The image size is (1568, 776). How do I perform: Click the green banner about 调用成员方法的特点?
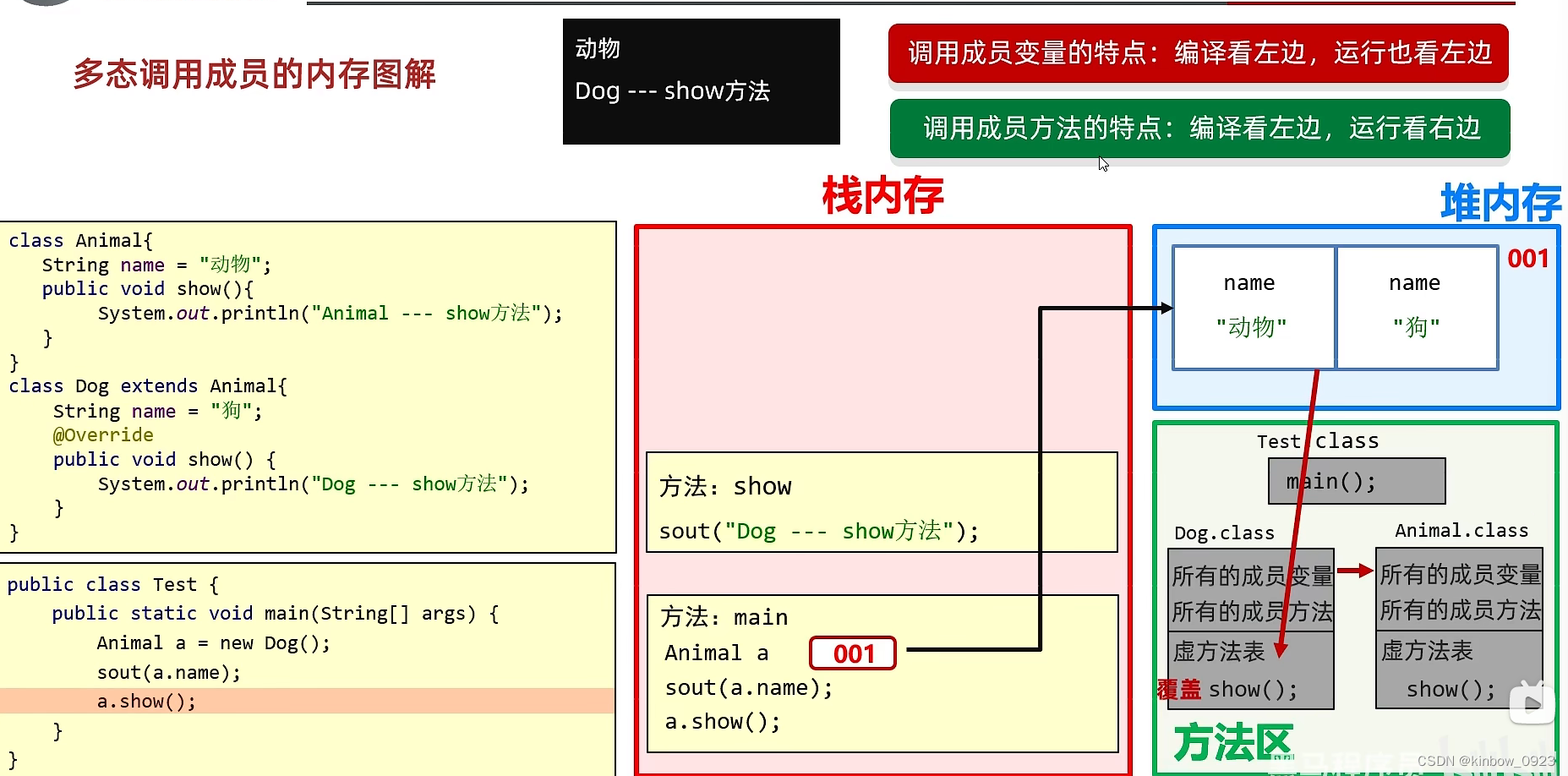tap(1200, 128)
